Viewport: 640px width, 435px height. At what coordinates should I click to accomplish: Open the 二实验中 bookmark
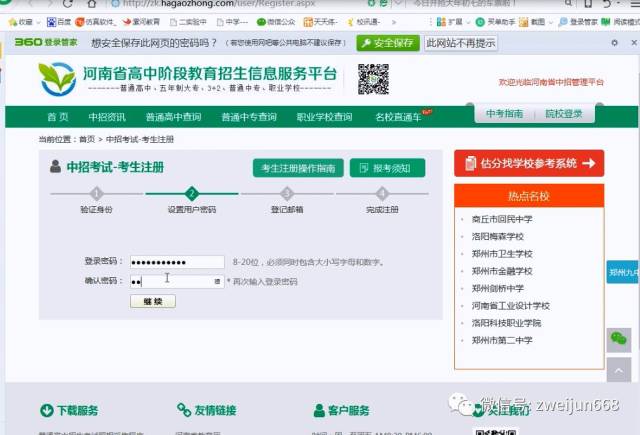point(188,22)
